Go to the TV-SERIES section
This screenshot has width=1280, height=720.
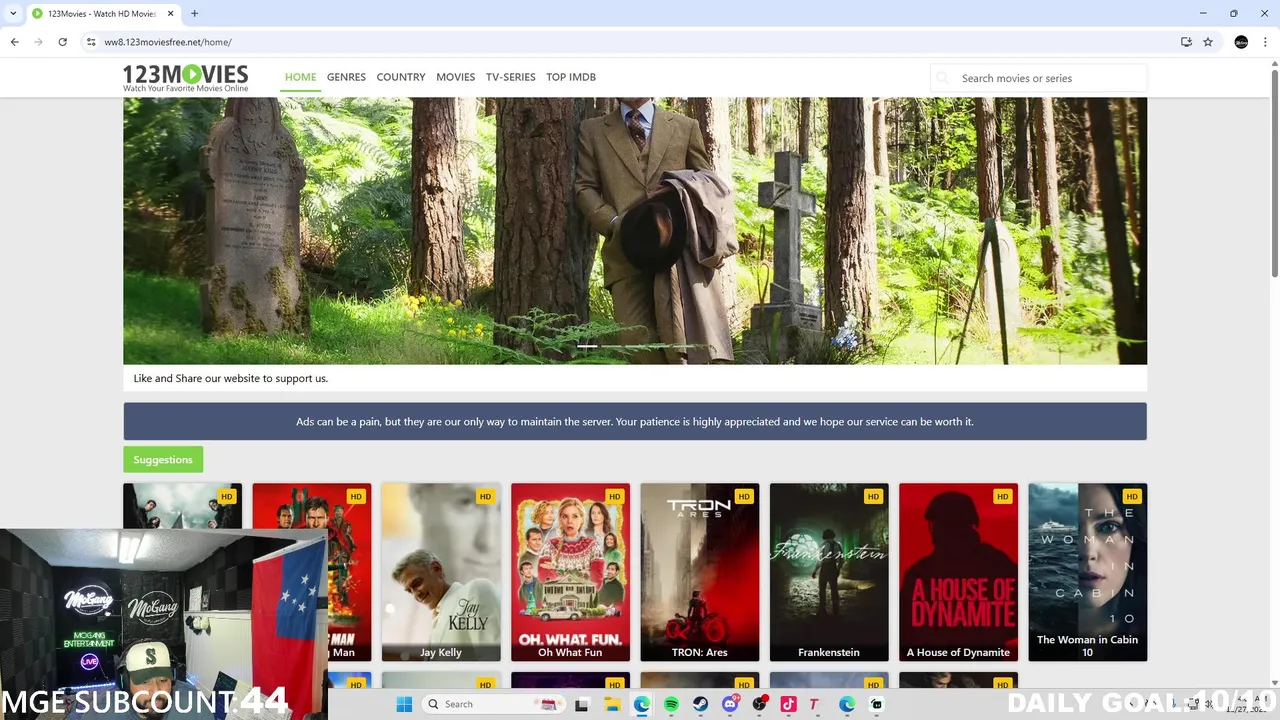[510, 77]
